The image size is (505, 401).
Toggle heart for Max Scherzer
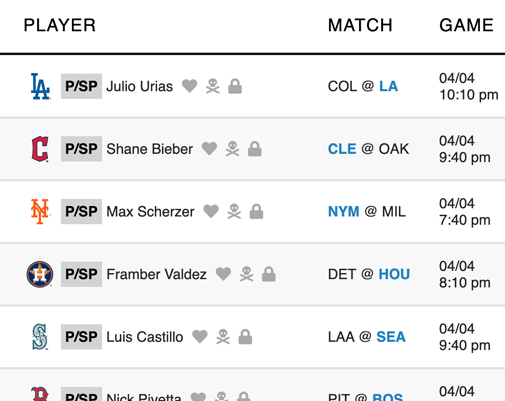point(211,211)
